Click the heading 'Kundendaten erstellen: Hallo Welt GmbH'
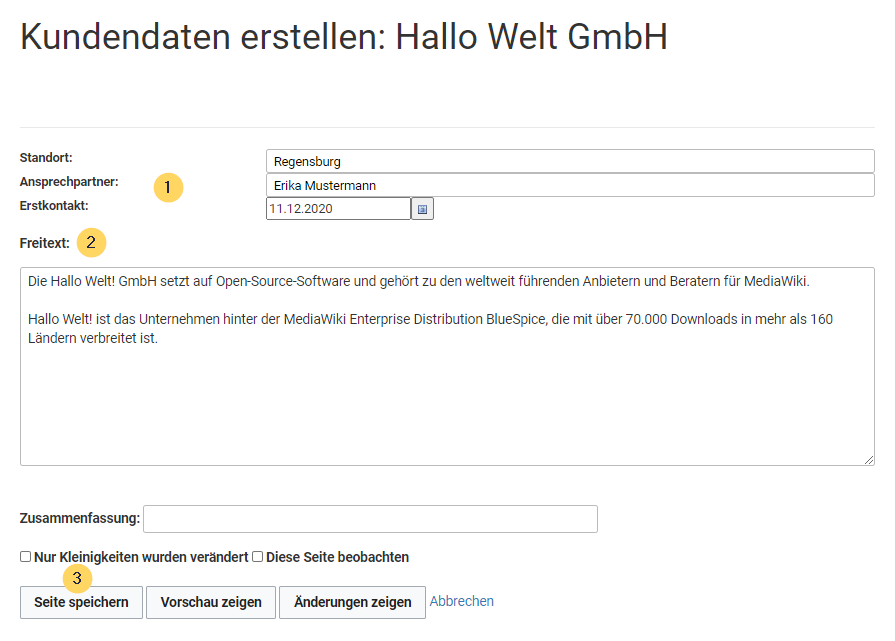This screenshot has height=641, width=895. click(344, 37)
